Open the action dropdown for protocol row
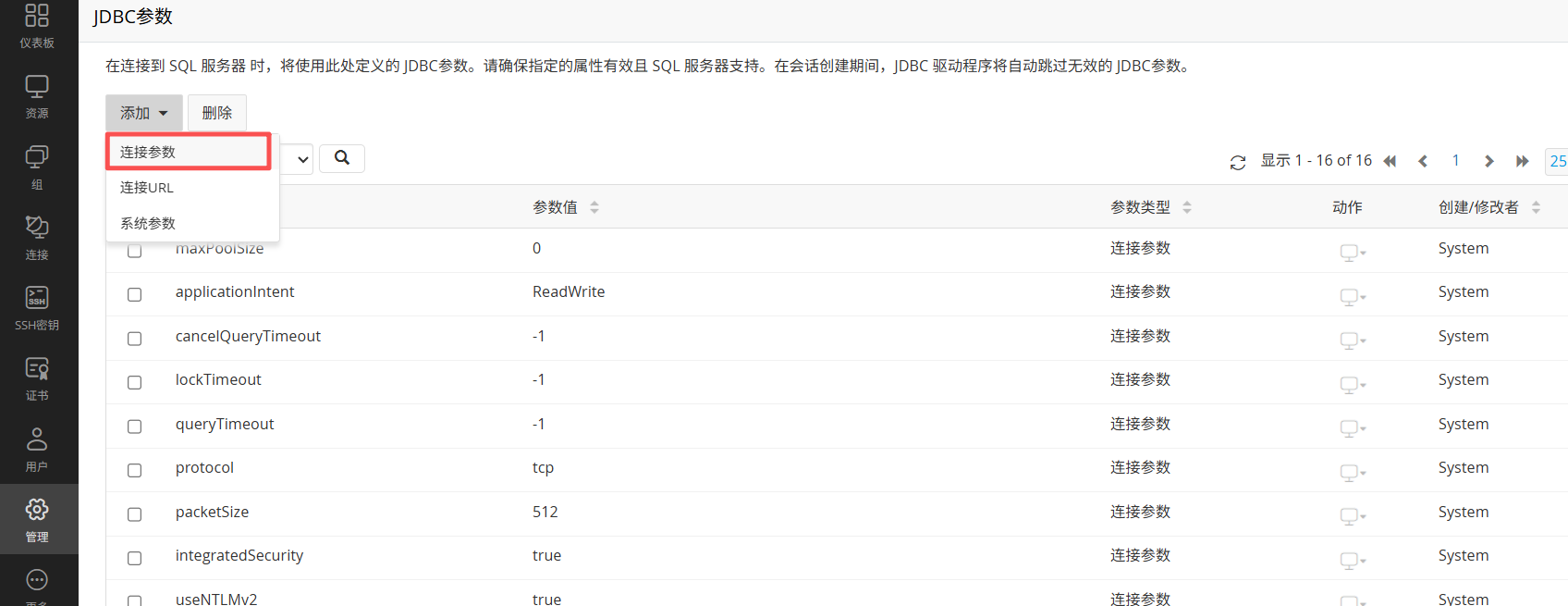Image resolution: width=1568 pixels, height=606 pixels. pos(1353,473)
